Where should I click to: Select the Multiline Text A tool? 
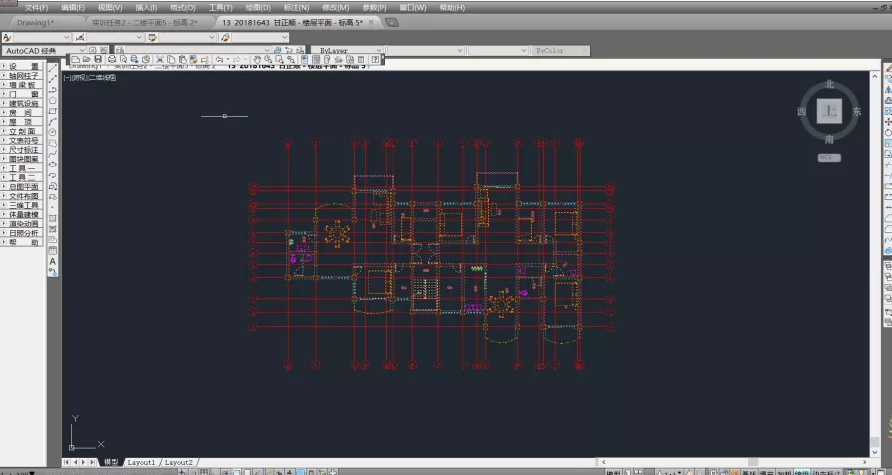(52, 262)
